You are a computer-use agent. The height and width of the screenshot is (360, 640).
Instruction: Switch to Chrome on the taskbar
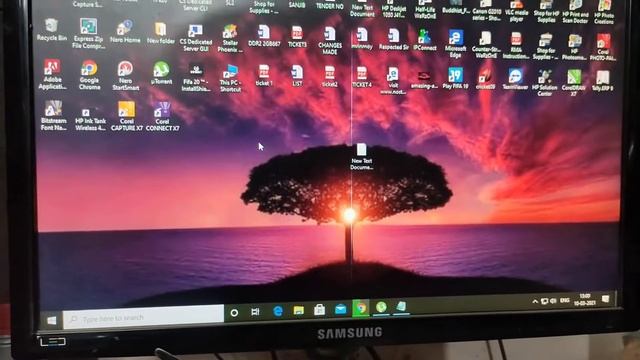(360, 308)
